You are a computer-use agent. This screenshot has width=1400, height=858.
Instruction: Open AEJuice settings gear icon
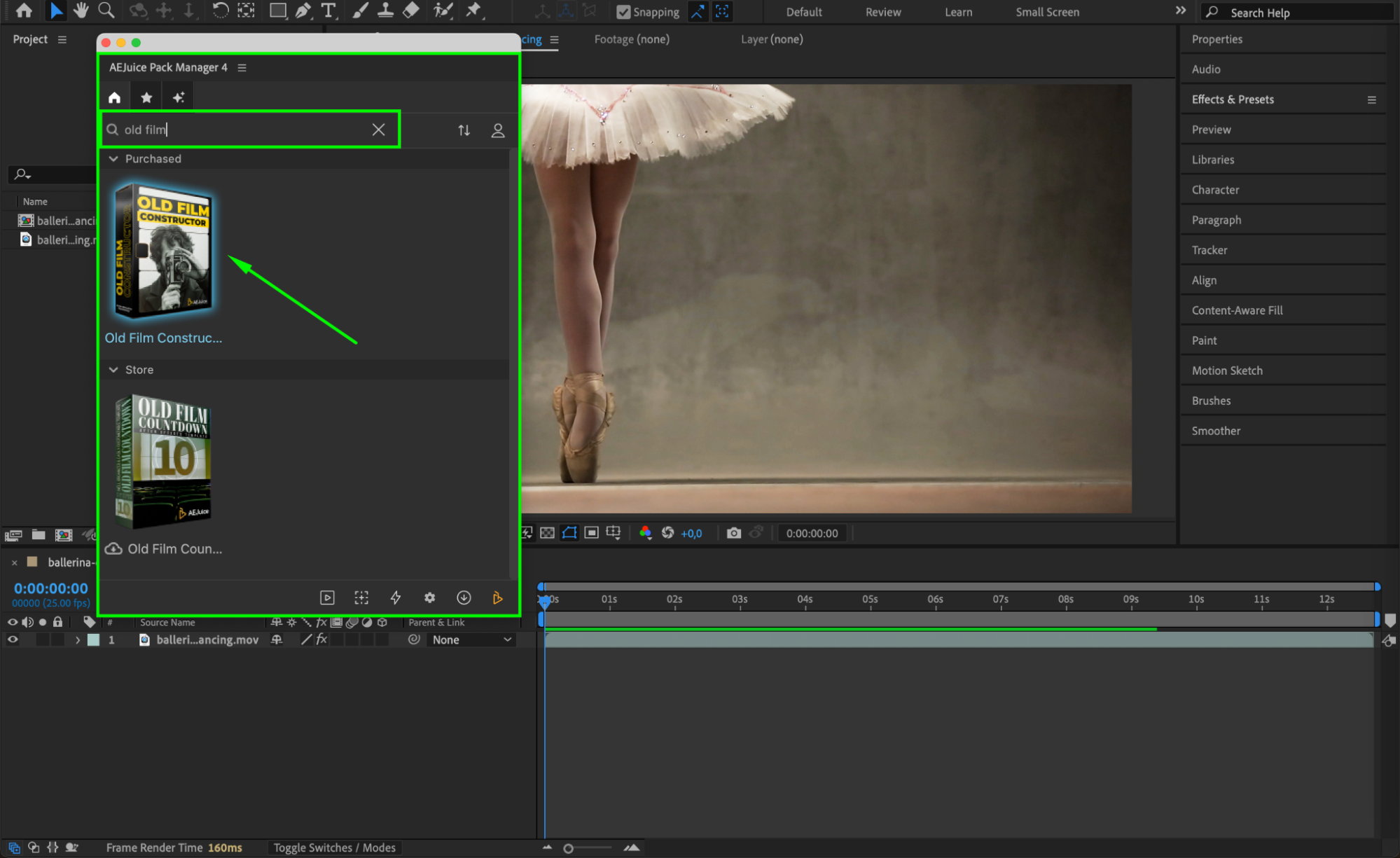coord(429,597)
